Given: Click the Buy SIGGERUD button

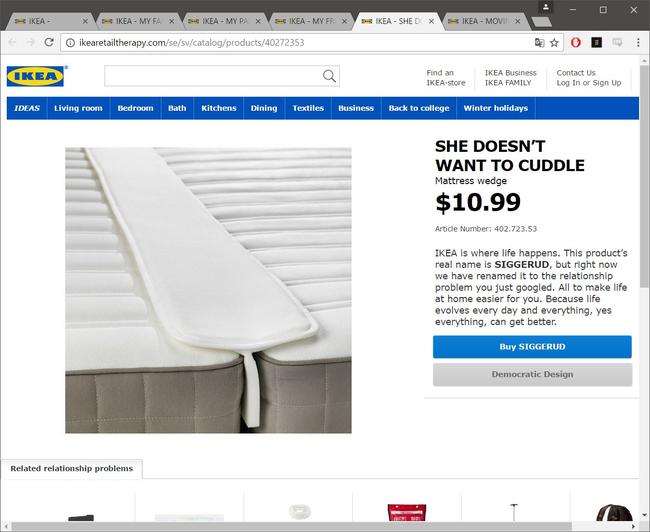Looking at the screenshot, I should 532,347.
